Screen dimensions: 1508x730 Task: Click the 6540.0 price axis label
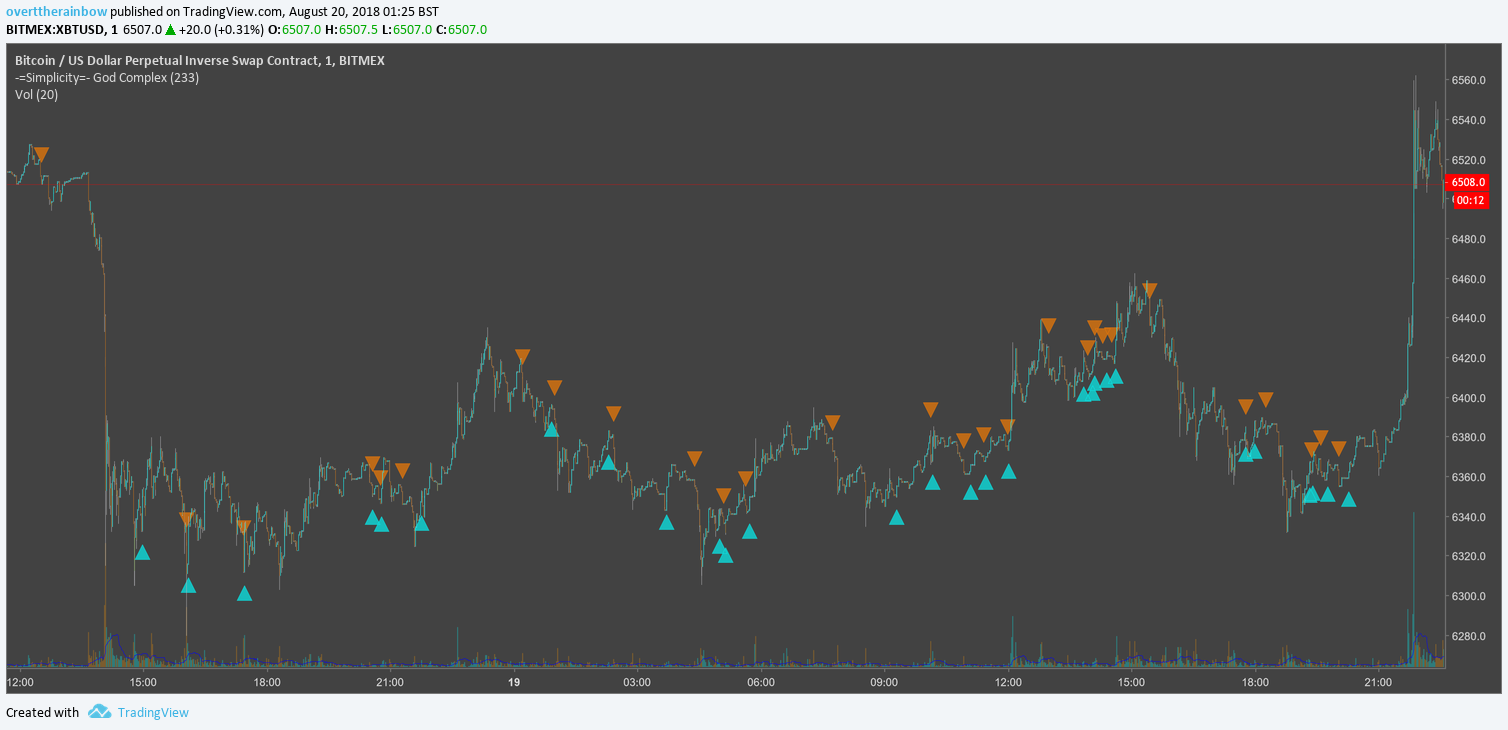click(1470, 120)
